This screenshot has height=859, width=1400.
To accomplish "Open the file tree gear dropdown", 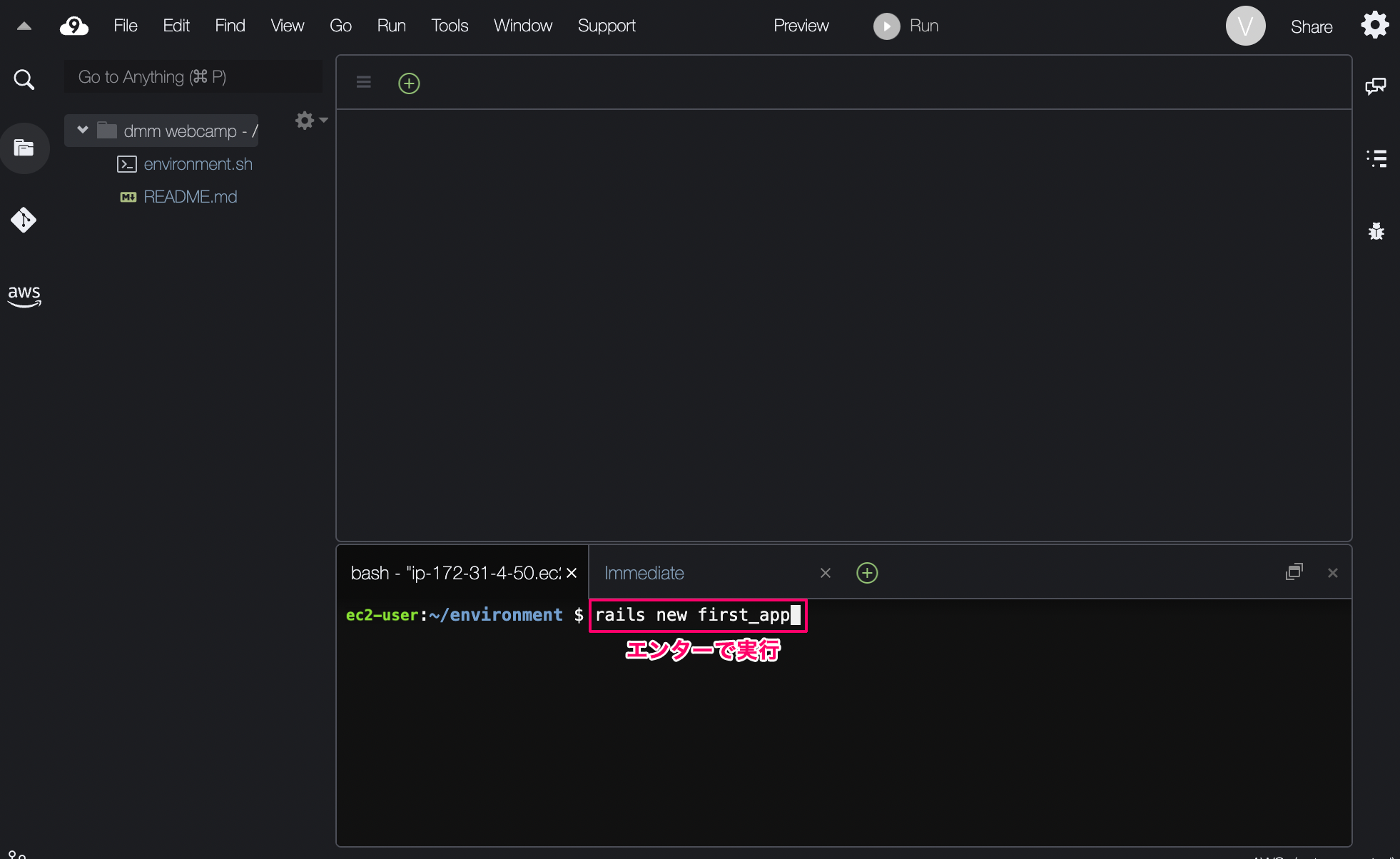I will [305, 121].
